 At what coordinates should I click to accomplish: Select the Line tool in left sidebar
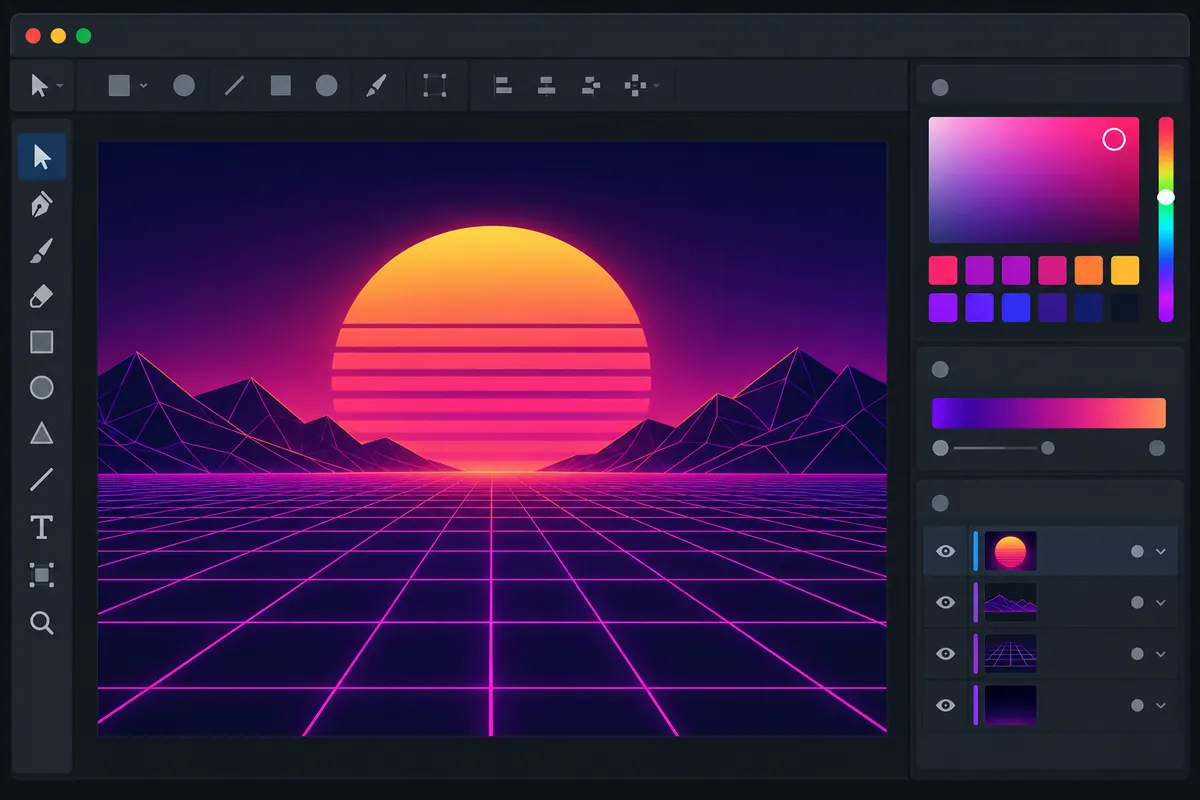(41, 480)
